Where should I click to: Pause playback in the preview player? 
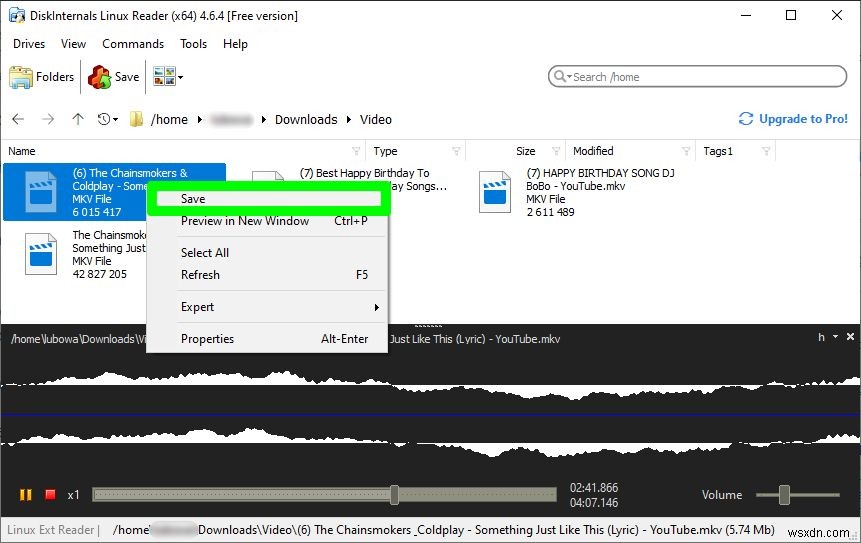pos(25,495)
